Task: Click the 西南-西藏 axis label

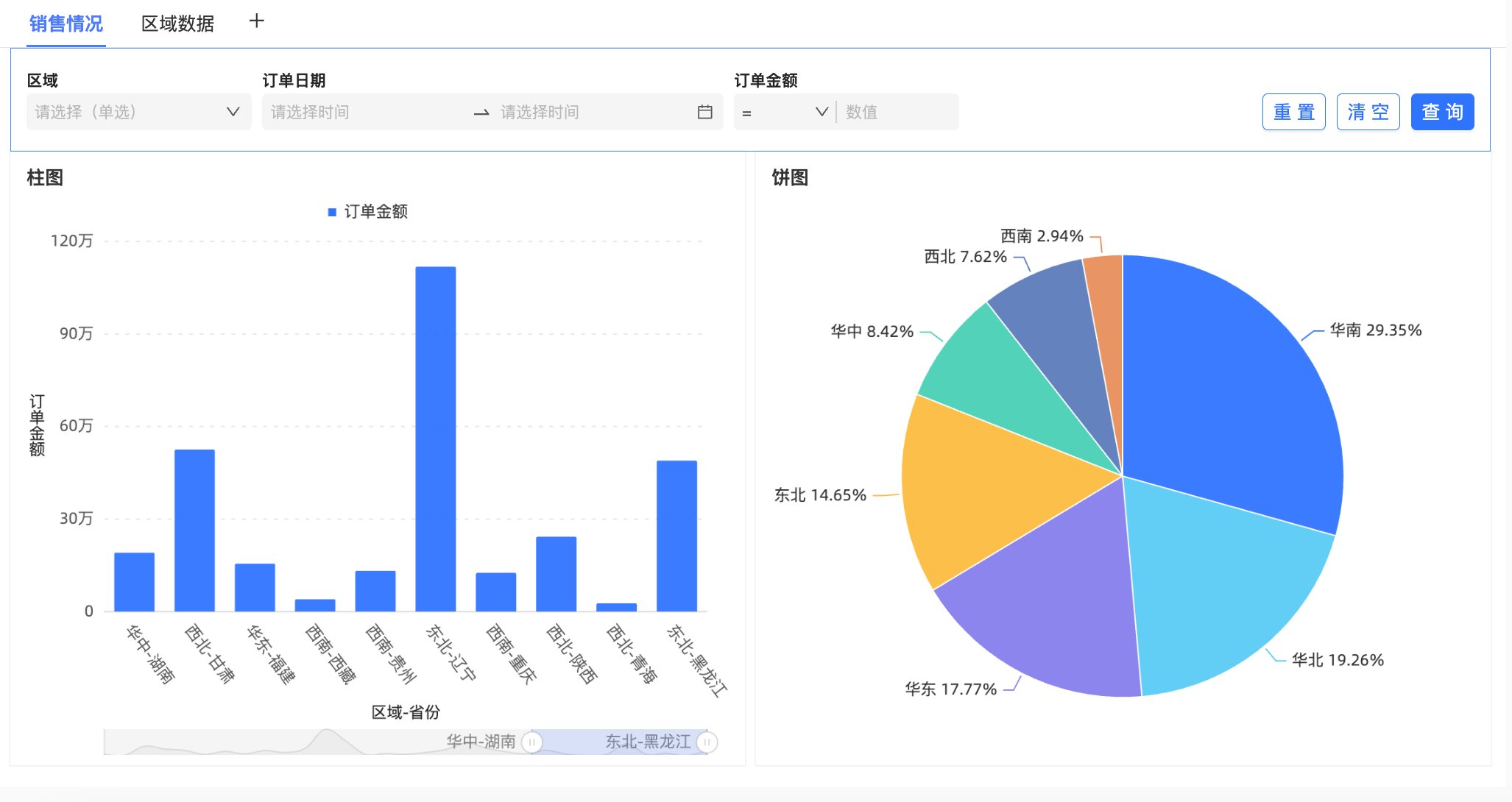Action: point(331,654)
